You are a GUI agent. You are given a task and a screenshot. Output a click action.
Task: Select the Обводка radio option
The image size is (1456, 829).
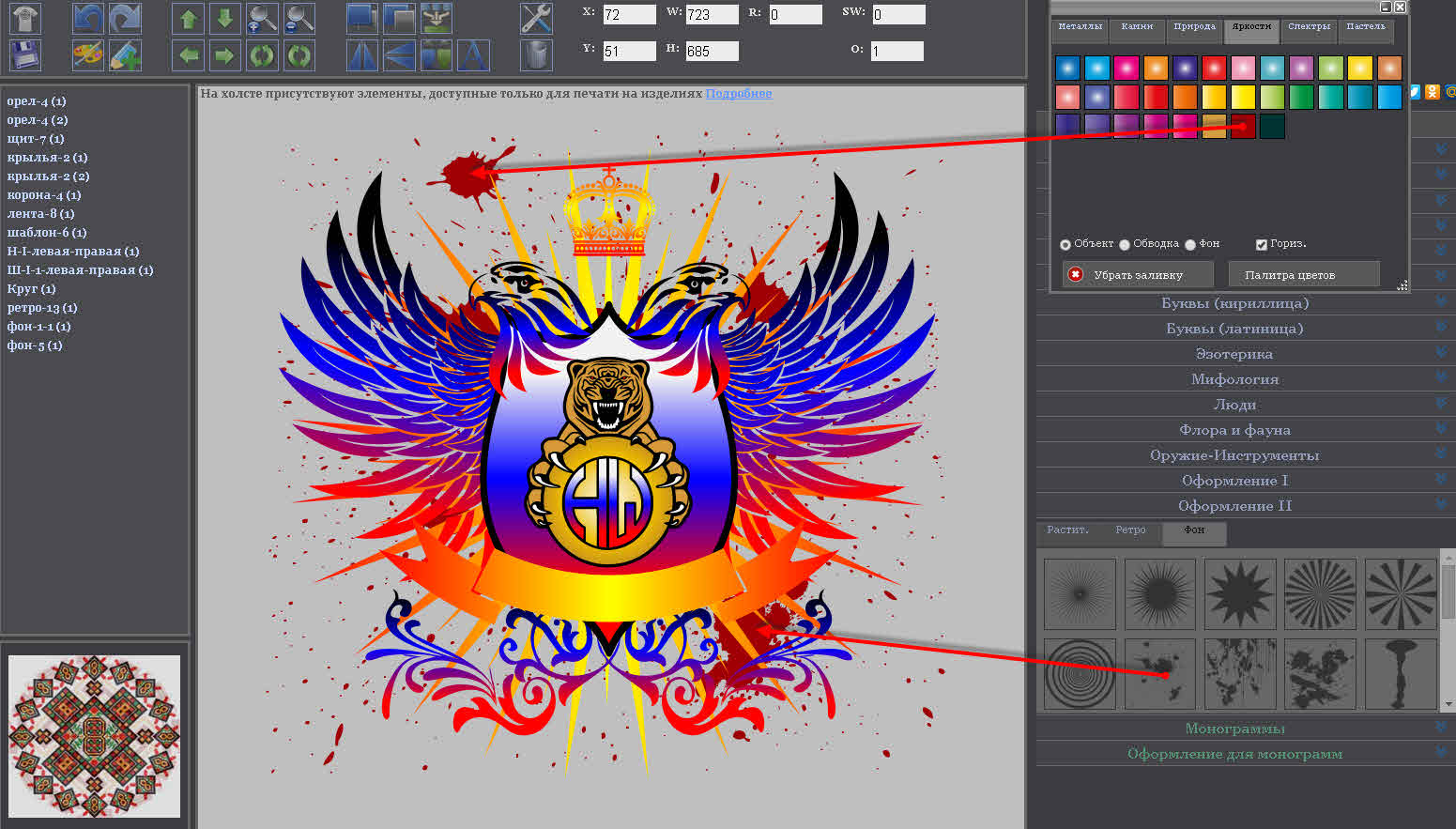1125,244
